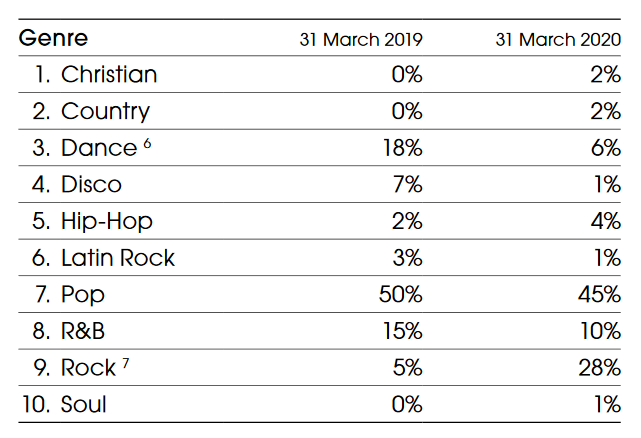Select Dance's 18% value for 2019
This screenshot has width=641, height=438.
400,148
